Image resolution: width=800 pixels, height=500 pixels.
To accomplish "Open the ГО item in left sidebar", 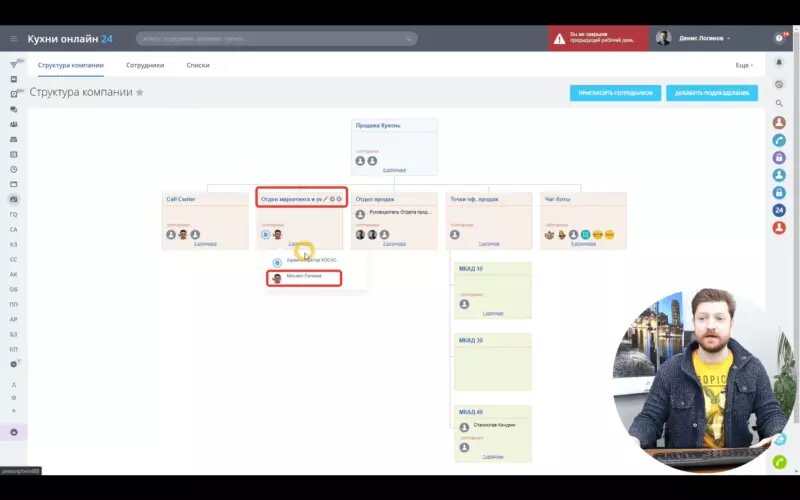I will point(14,215).
